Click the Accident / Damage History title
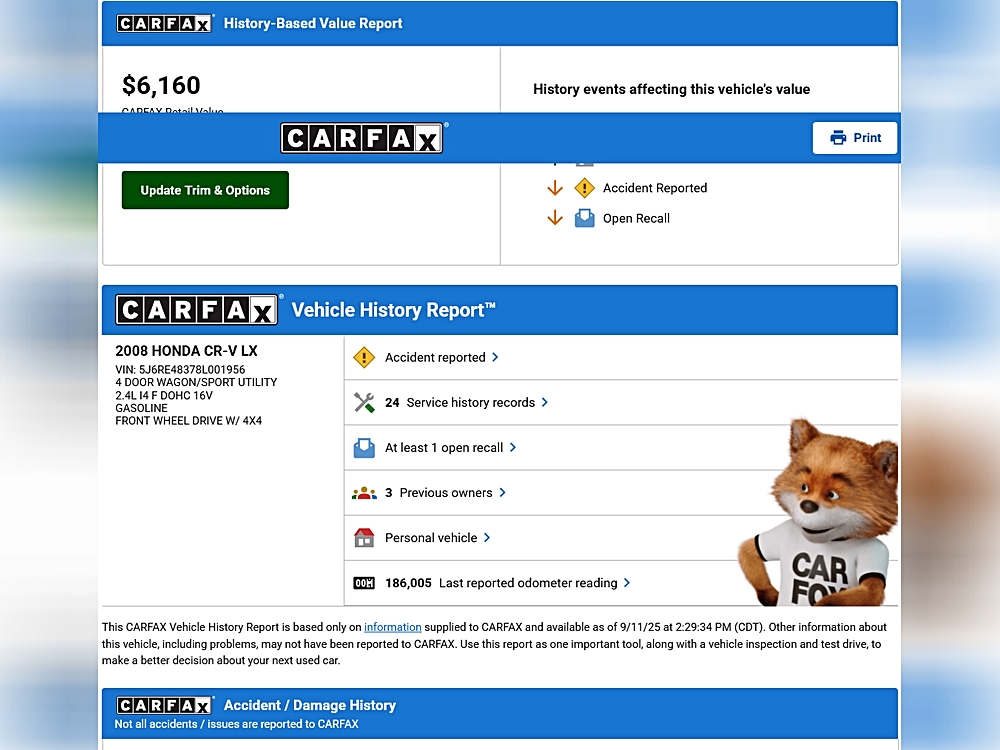The image size is (1000, 750). (x=310, y=705)
